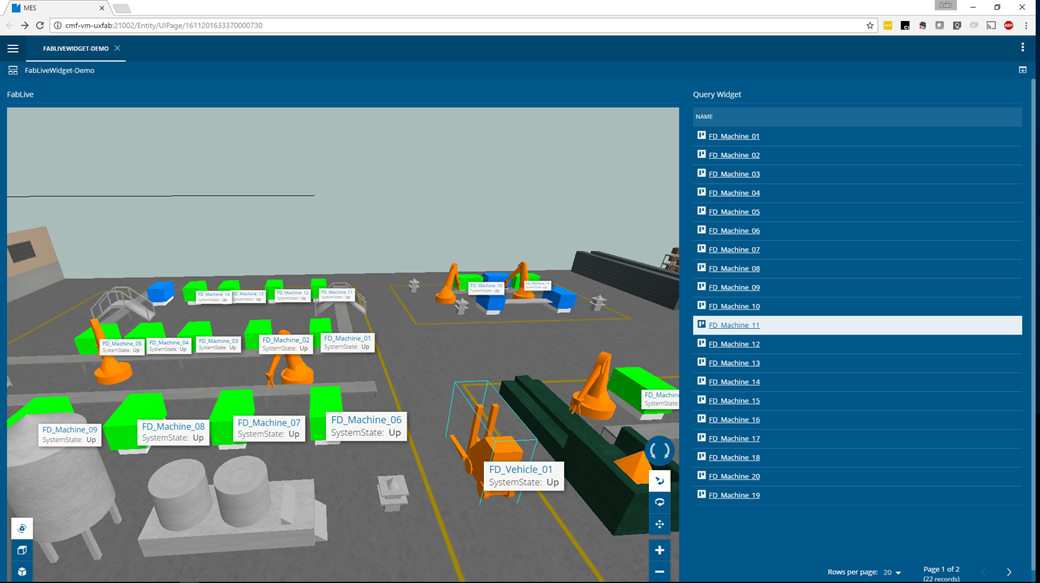Click the NAME column header

[x=857, y=117]
